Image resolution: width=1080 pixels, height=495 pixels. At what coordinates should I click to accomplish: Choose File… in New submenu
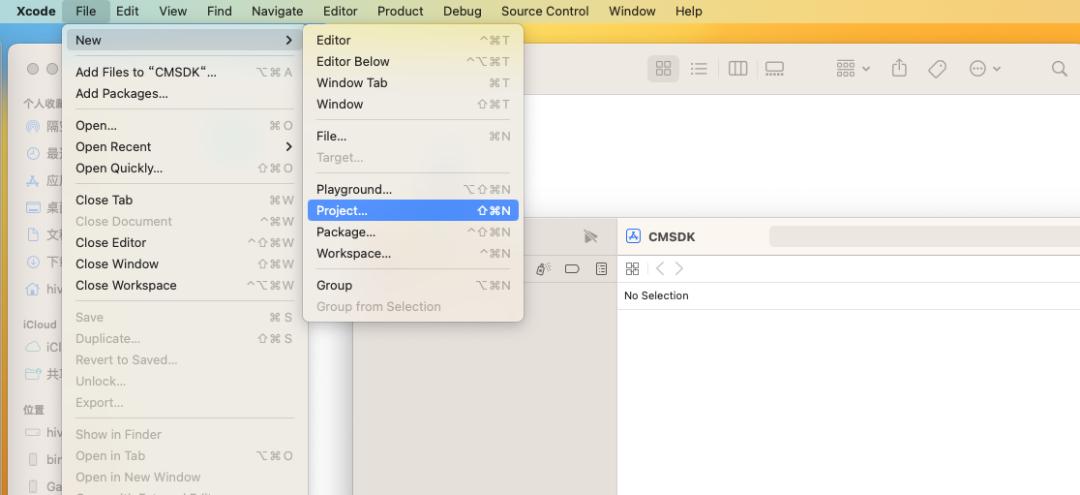coord(413,136)
